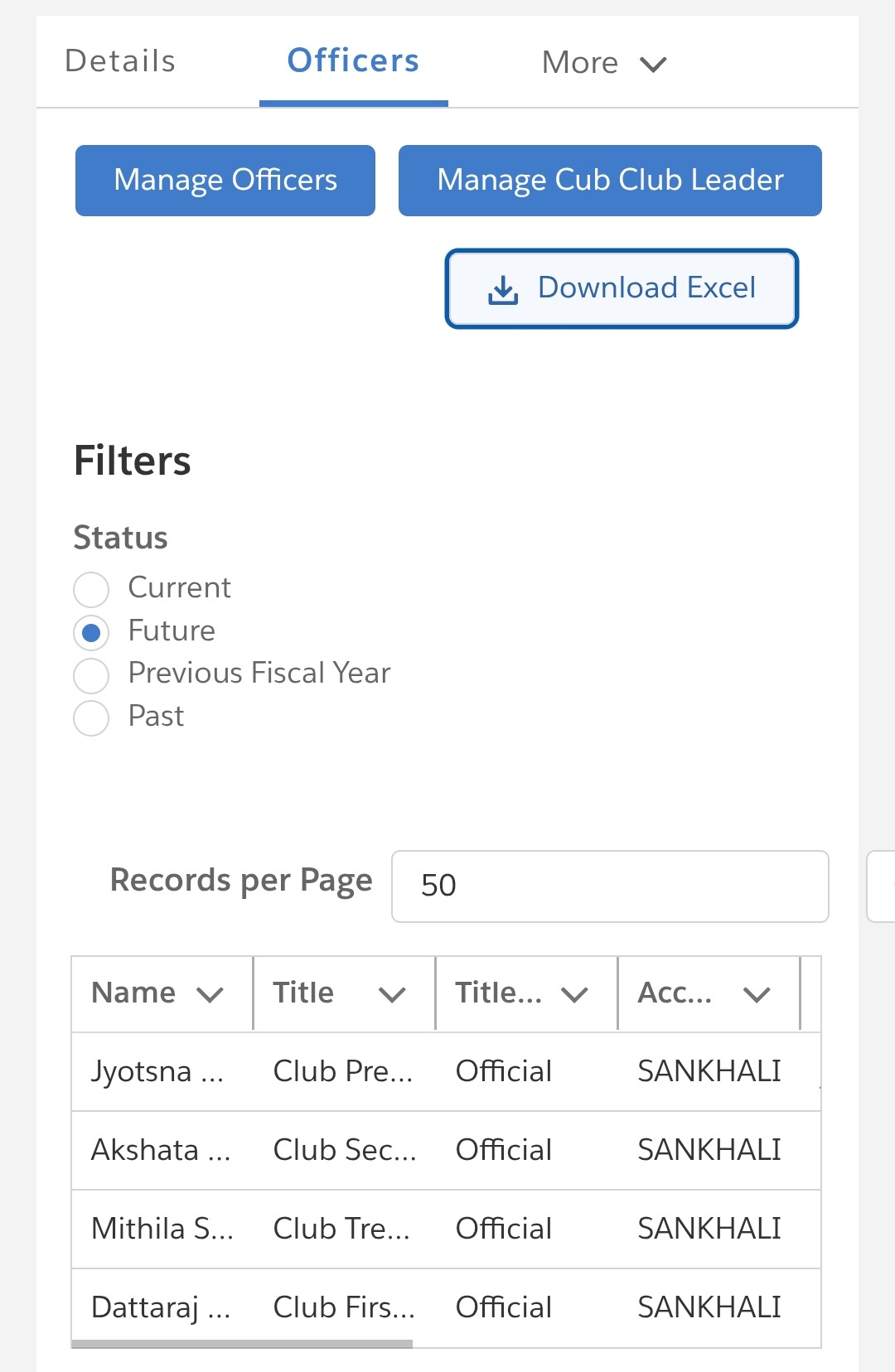The width and height of the screenshot is (895, 1372).
Task: Click the Download Excel button
Action: (x=622, y=288)
